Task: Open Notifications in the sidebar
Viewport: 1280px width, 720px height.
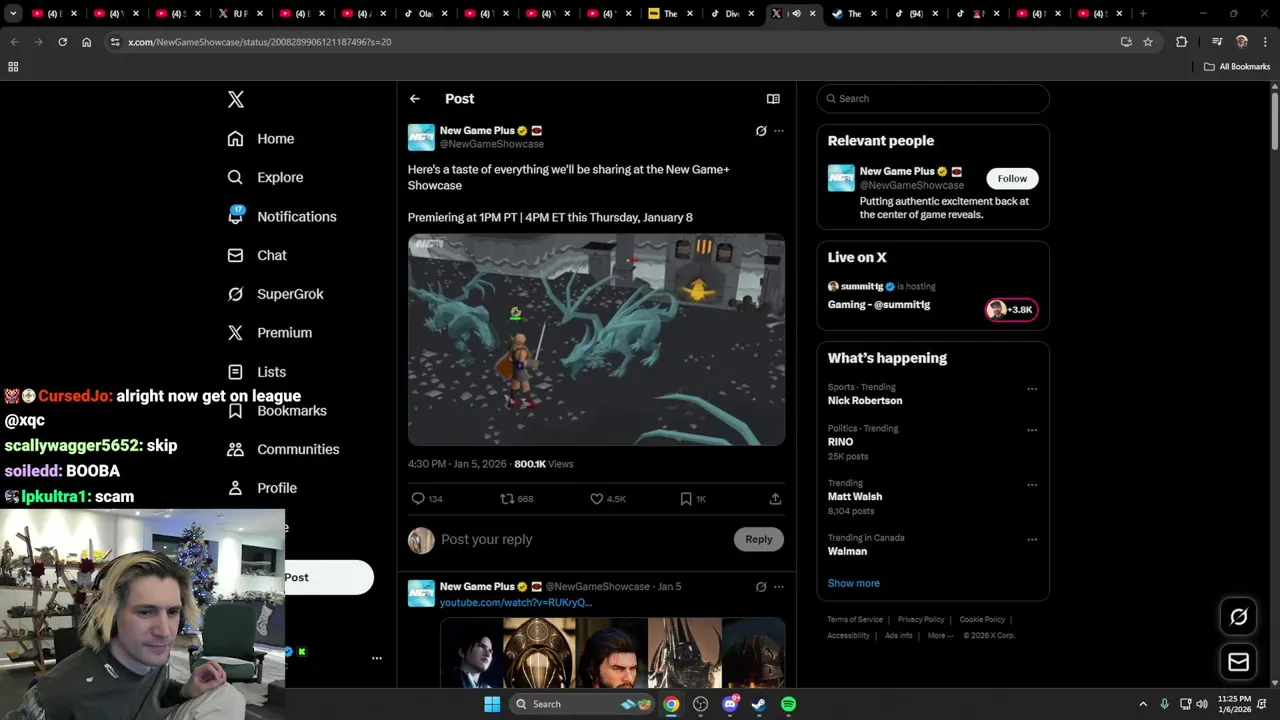Action: click(282, 216)
